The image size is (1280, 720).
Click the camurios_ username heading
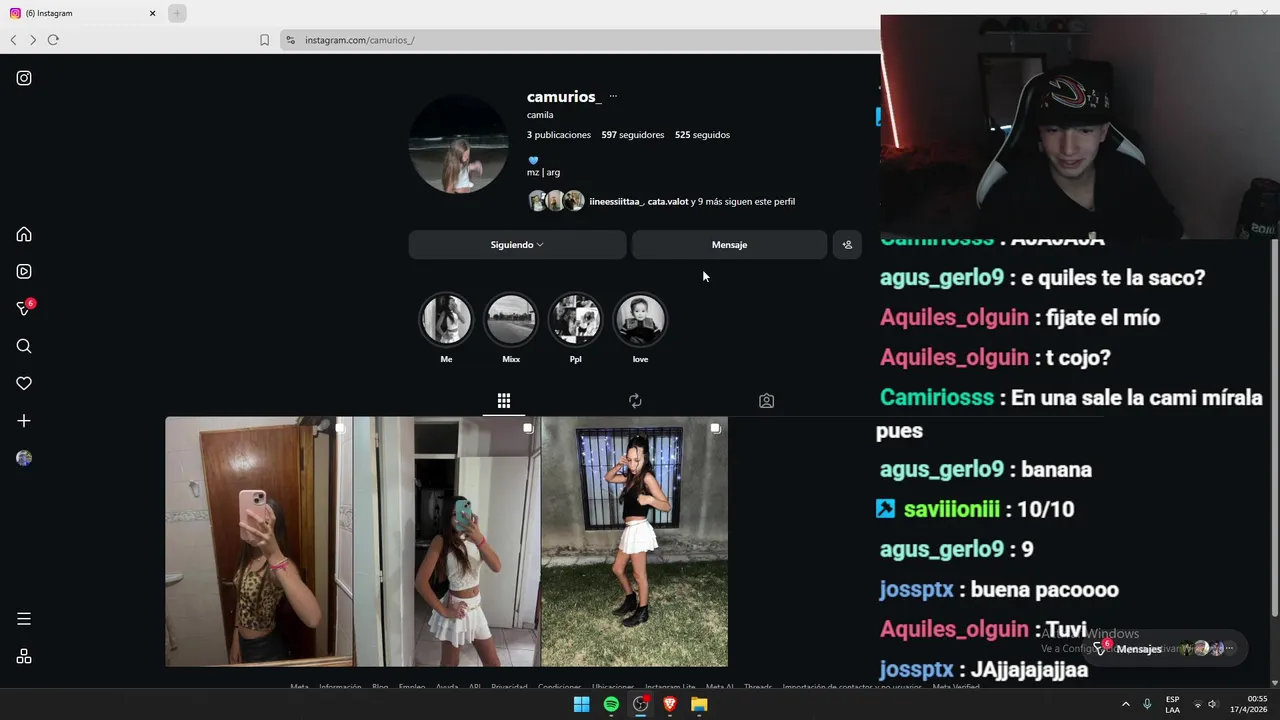[x=564, y=97]
